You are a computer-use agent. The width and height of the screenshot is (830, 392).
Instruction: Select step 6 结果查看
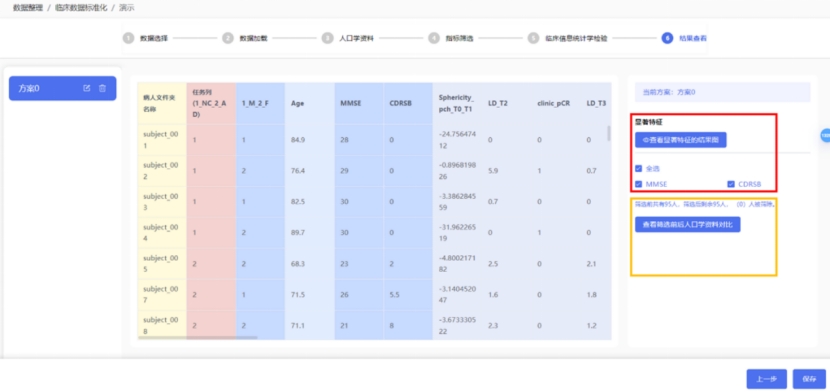[x=684, y=38]
